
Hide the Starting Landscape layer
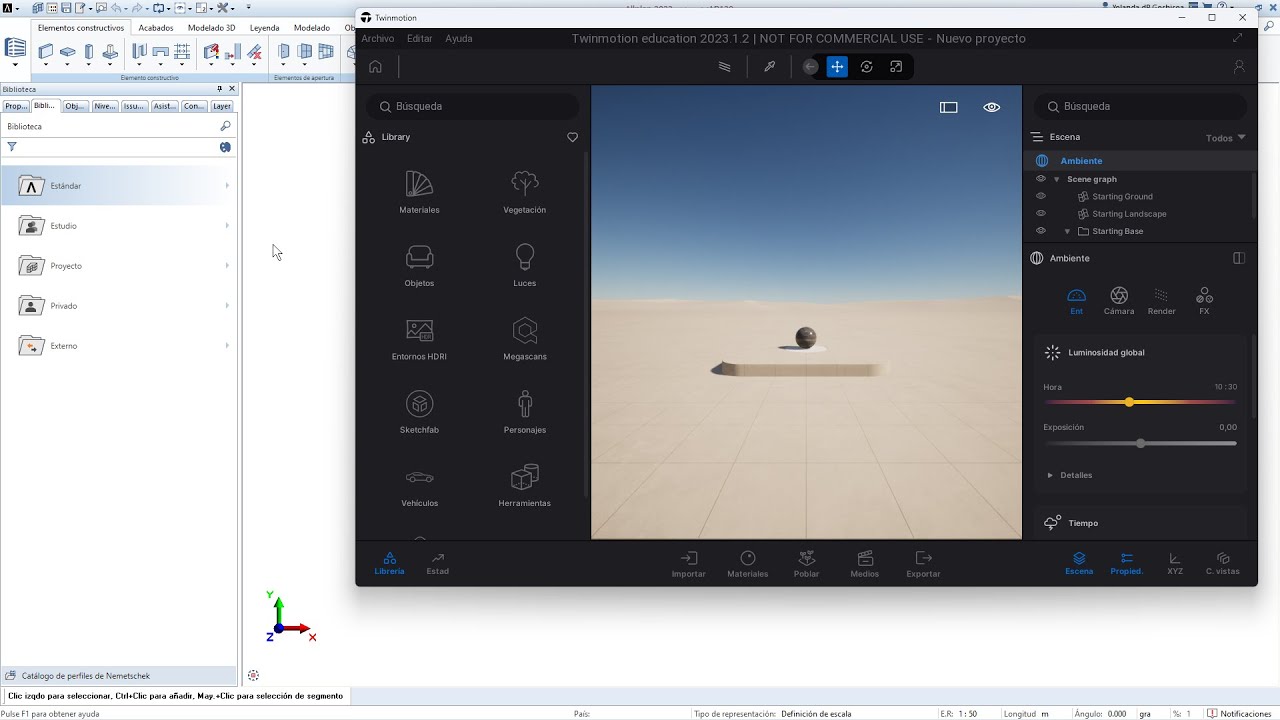click(x=1041, y=213)
